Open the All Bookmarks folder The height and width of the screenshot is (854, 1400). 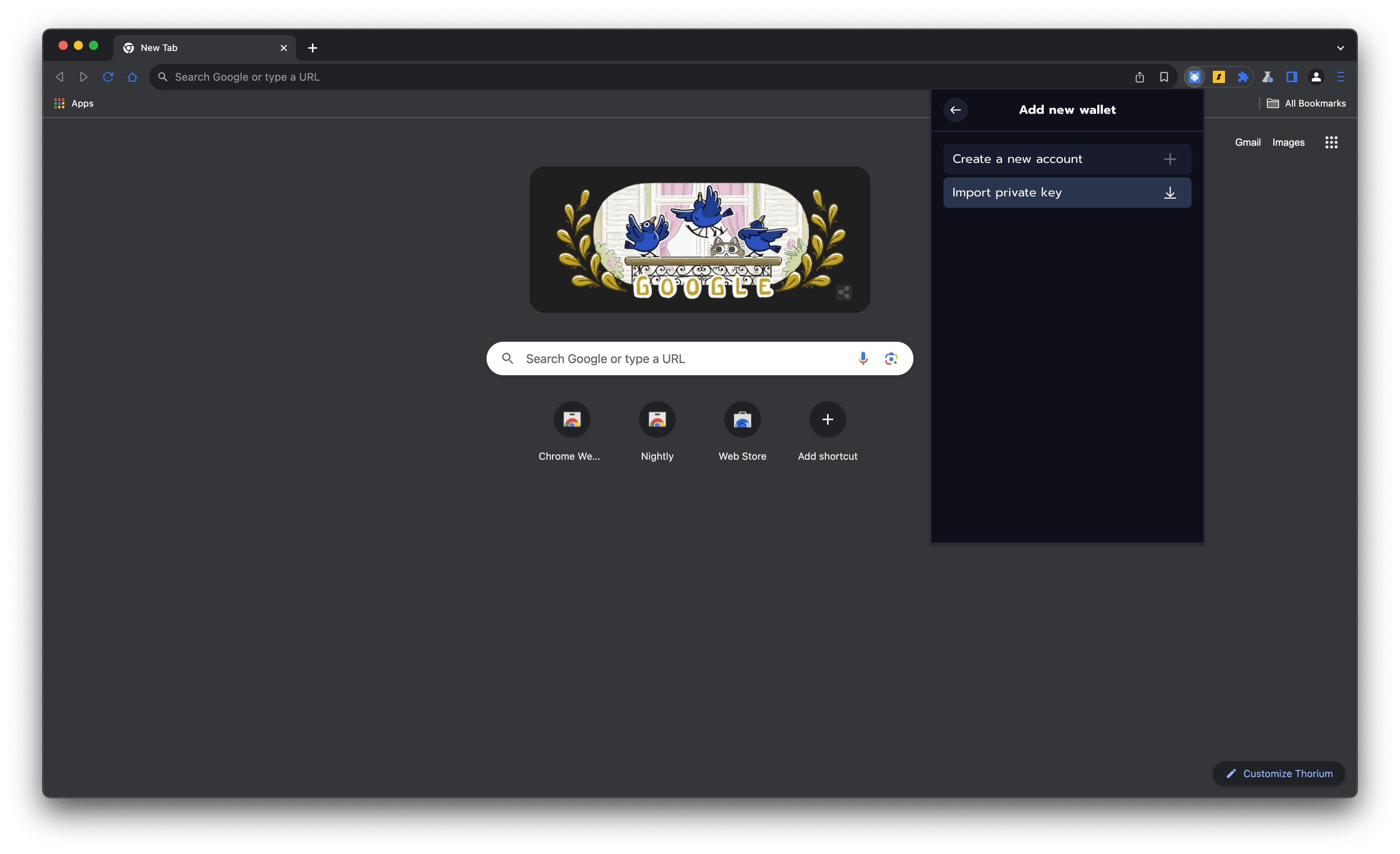click(1306, 104)
